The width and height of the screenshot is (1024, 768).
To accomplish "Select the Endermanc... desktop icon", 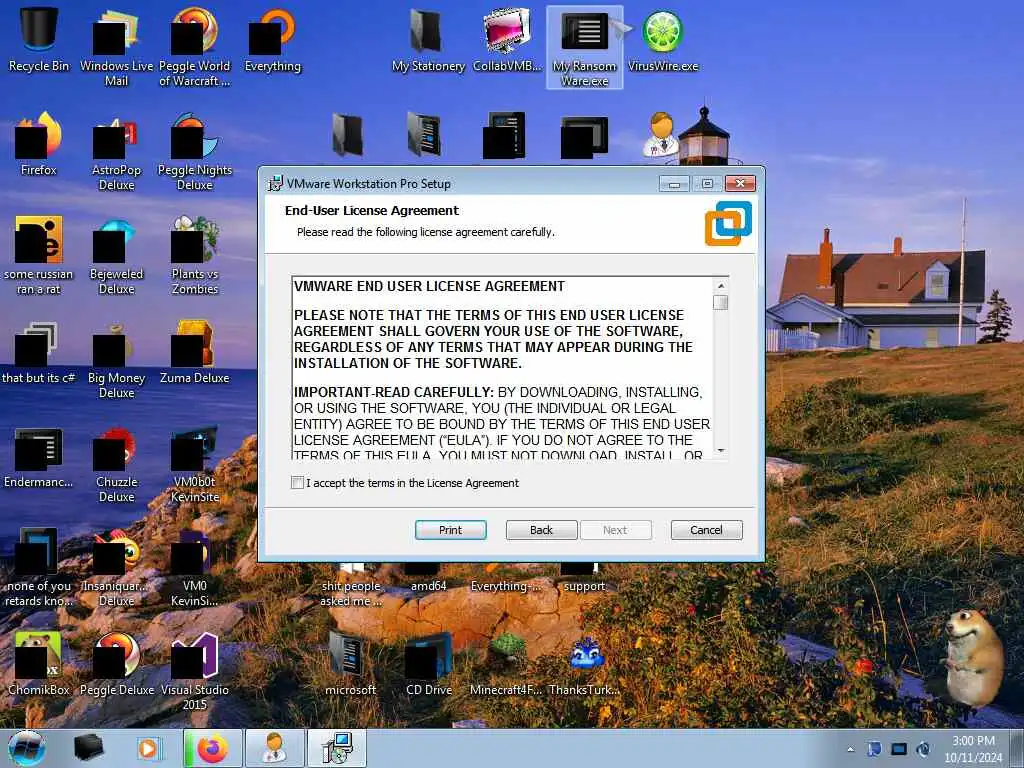I will click(39, 456).
